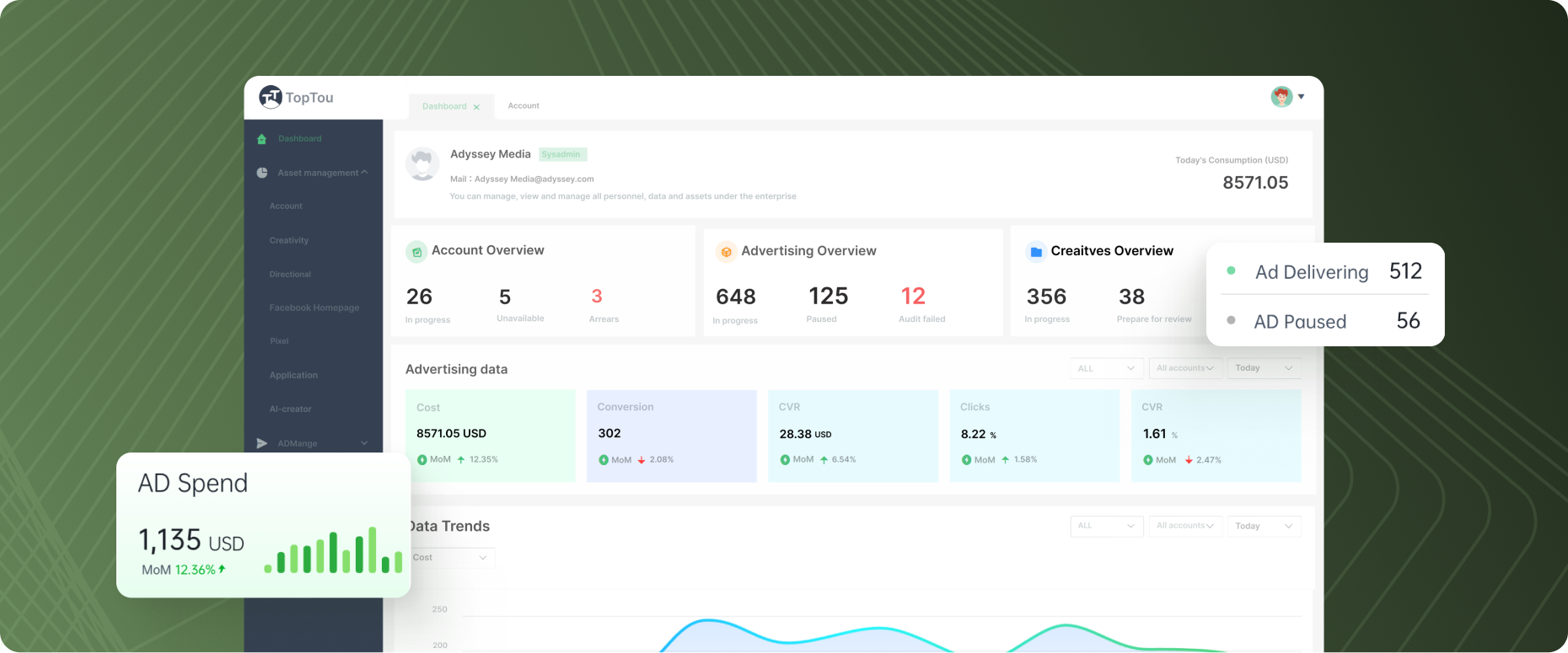Open All accounts dropdown in Advertising data
1568x653 pixels.
(x=1184, y=368)
